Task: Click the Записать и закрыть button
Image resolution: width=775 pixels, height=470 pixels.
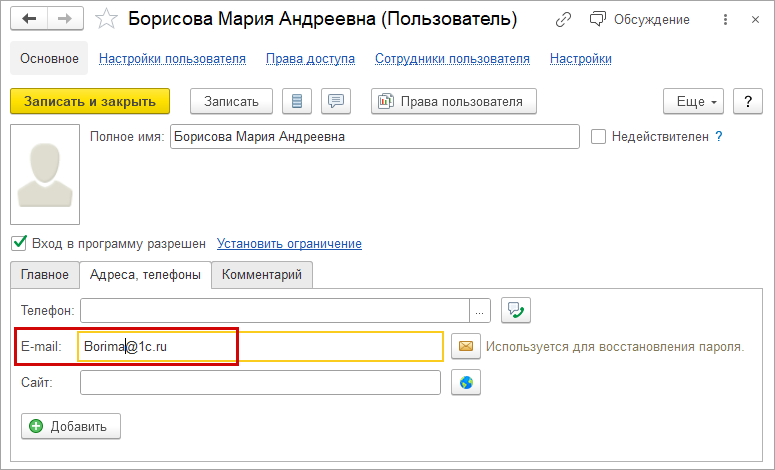Action: pyautogui.click(x=90, y=101)
